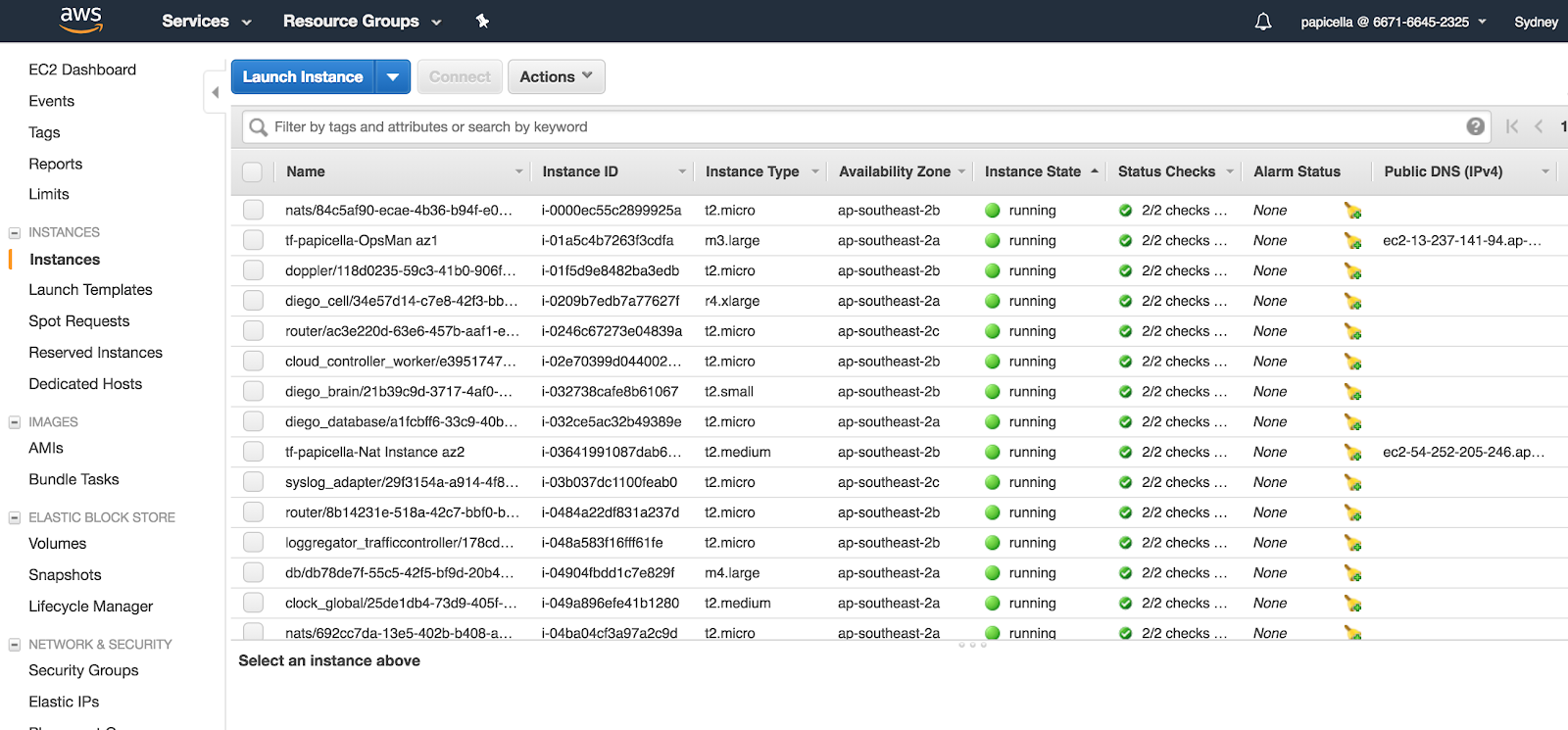Image resolution: width=1568 pixels, height=730 pixels.
Task: Open Elastic IPs link in sidebar
Action: (64, 702)
